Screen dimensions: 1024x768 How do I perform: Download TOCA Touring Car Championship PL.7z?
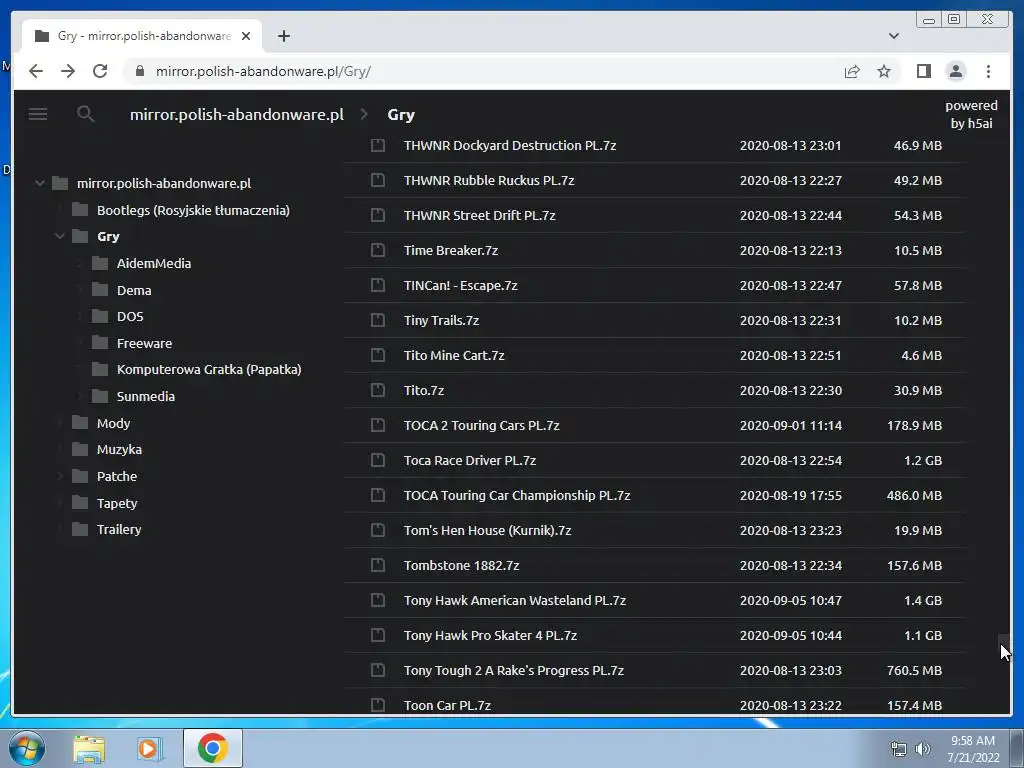[x=517, y=495]
